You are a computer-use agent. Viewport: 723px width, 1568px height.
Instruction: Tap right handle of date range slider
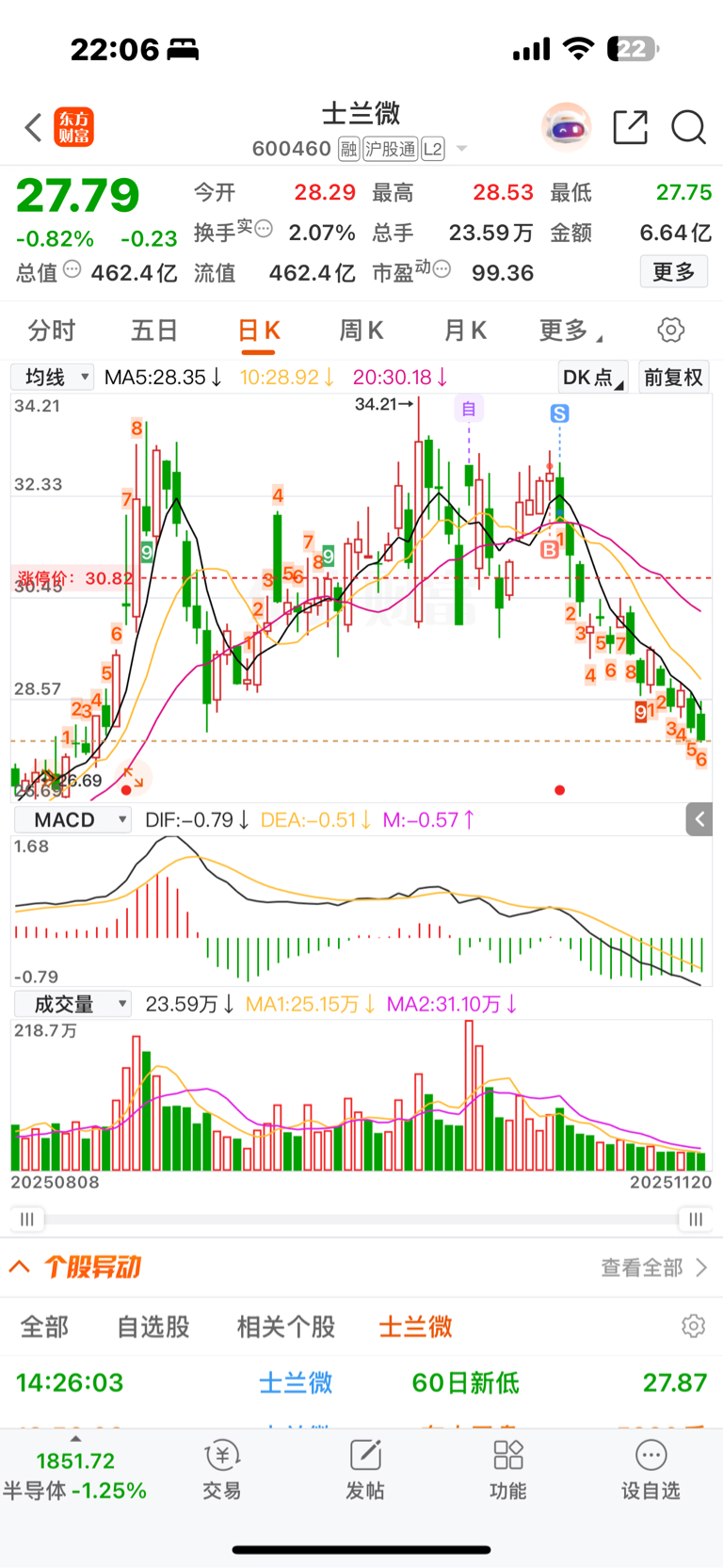tap(695, 1219)
